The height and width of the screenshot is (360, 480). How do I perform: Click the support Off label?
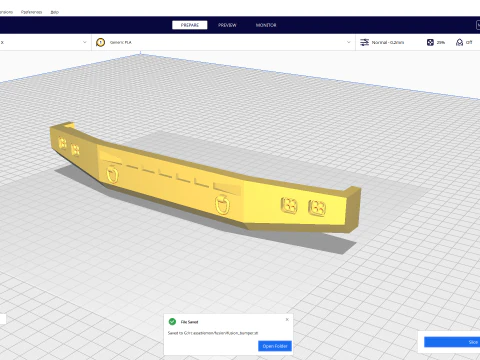(469, 42)
